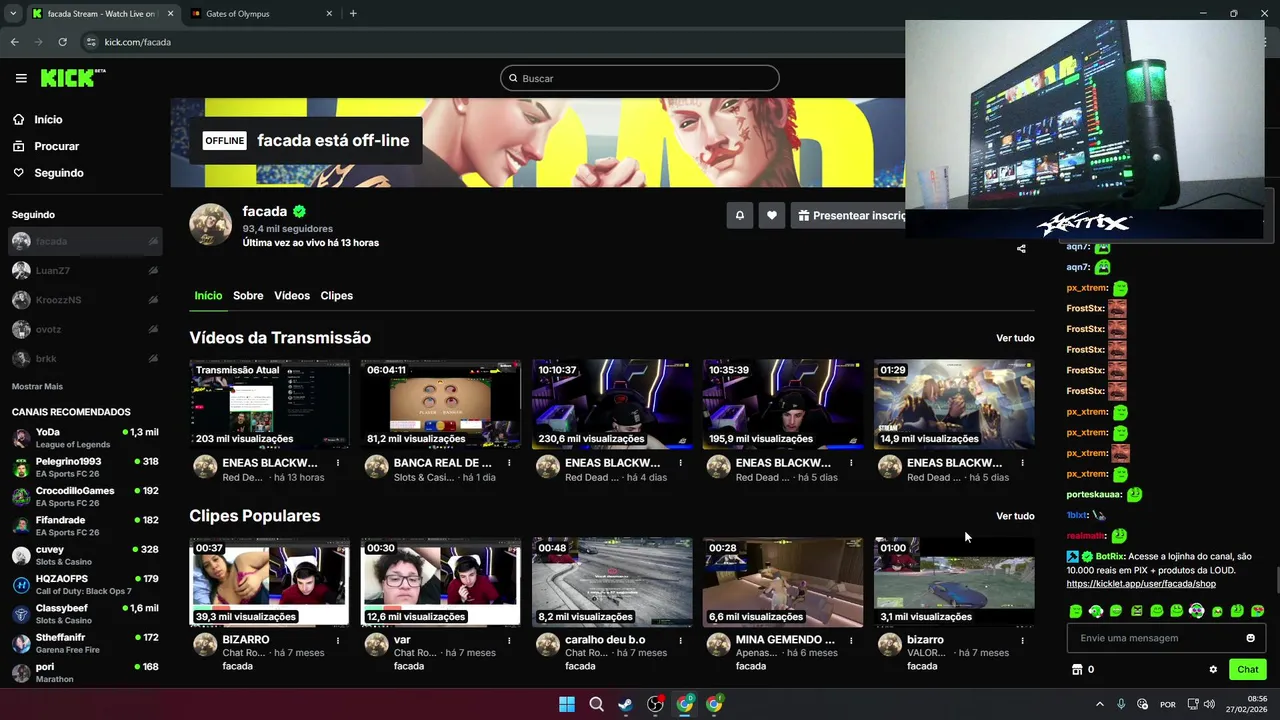The width and height of the screenshot is (1280, 720).
Task: Click the facada profile avatar
Action: [211, 225]
